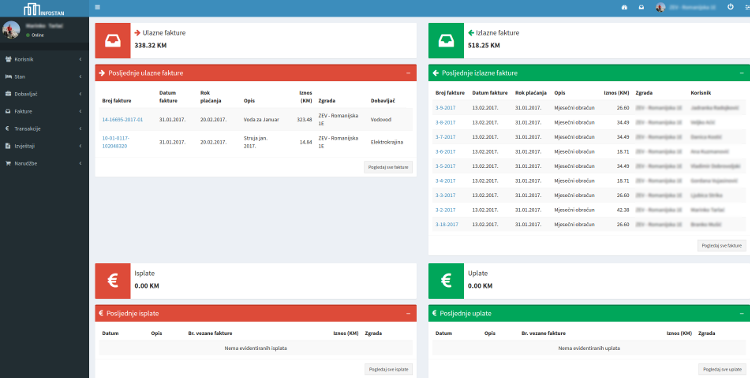Expand the Fakture sidebar menu
This screenshot has width=750, height=378.
click(44, 111)
